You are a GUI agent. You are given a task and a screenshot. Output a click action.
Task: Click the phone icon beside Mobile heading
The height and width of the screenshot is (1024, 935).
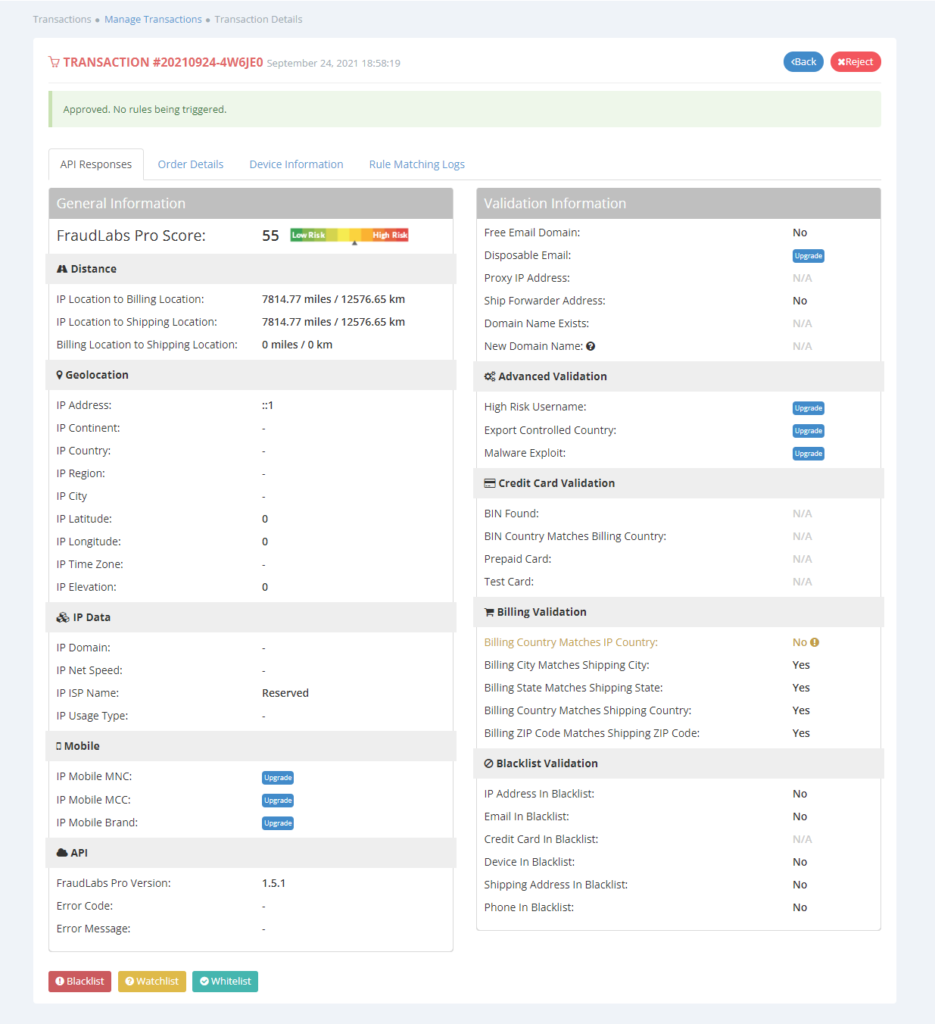(x=59, y=746)
